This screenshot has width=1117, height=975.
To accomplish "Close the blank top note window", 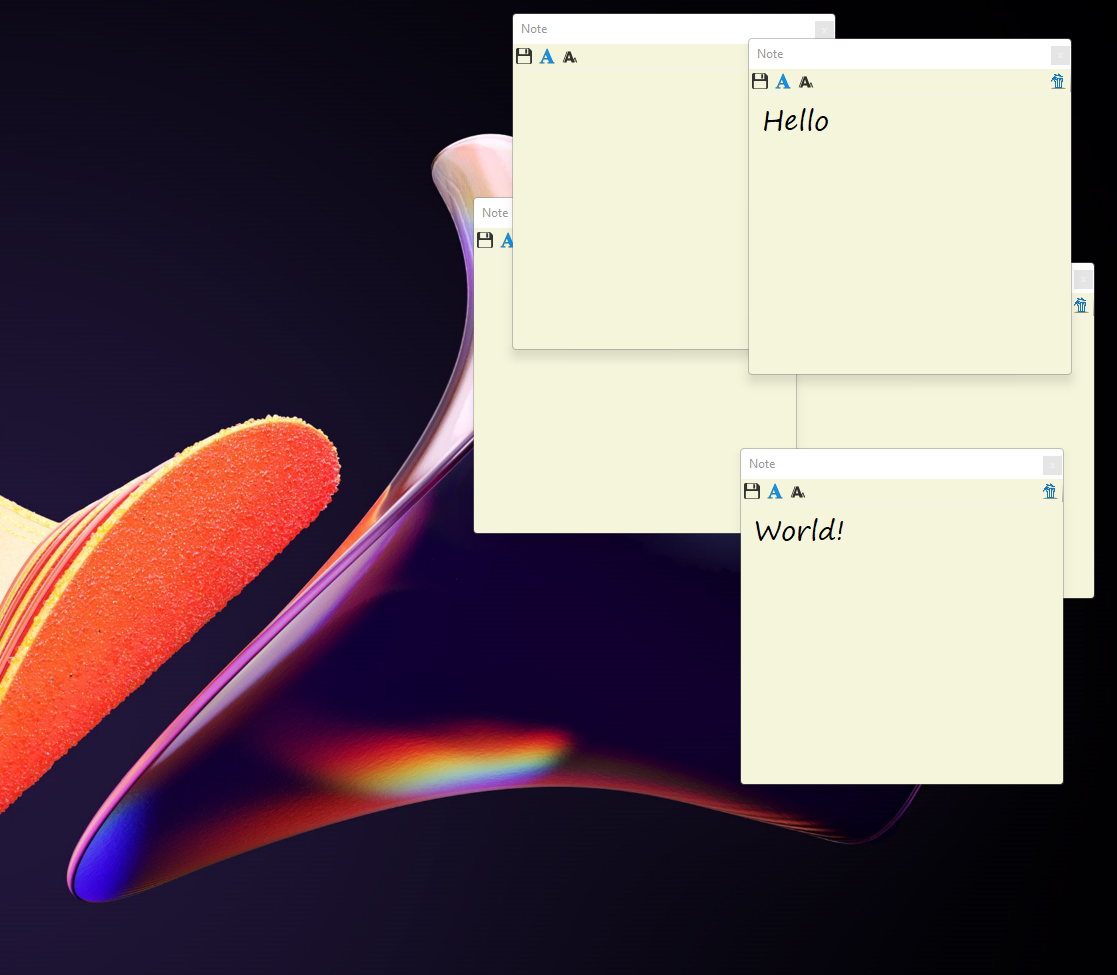I will (824, 29).
